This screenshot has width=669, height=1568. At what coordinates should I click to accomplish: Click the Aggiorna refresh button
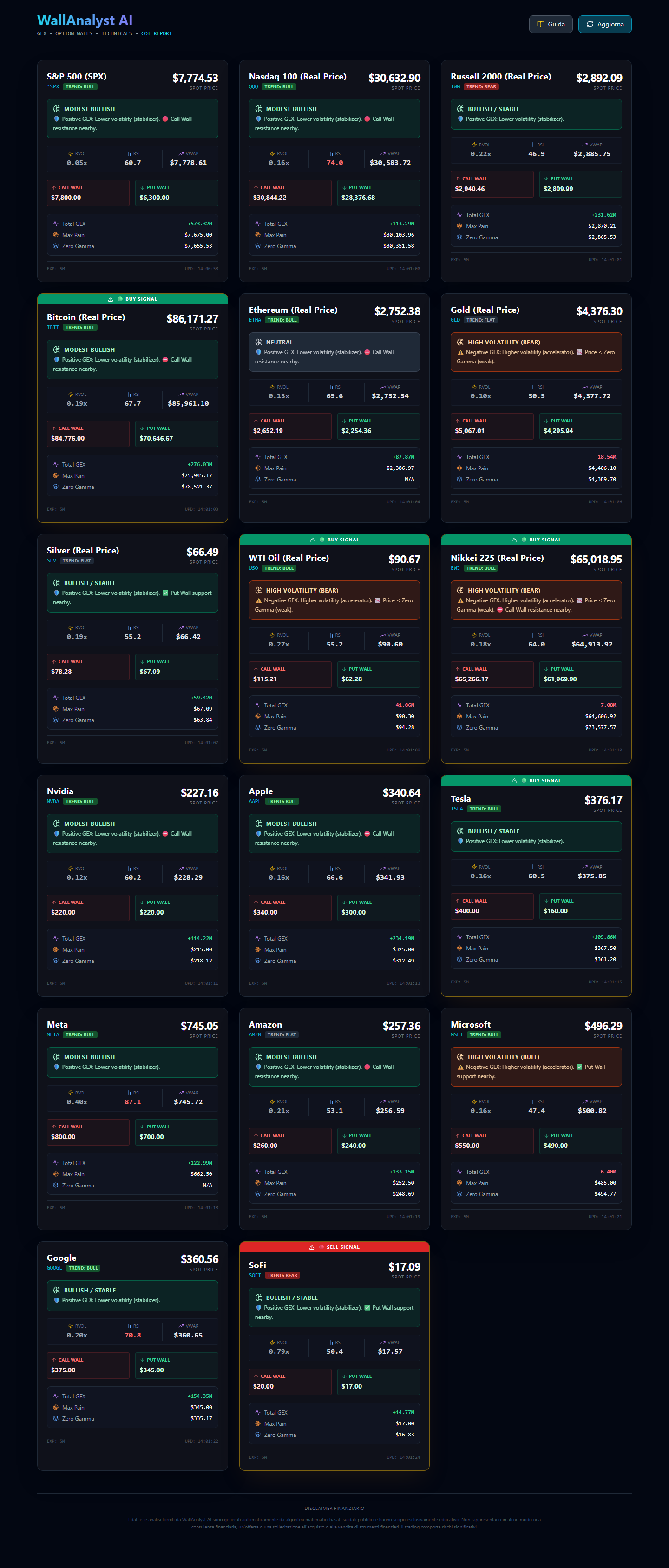point(604,24)
